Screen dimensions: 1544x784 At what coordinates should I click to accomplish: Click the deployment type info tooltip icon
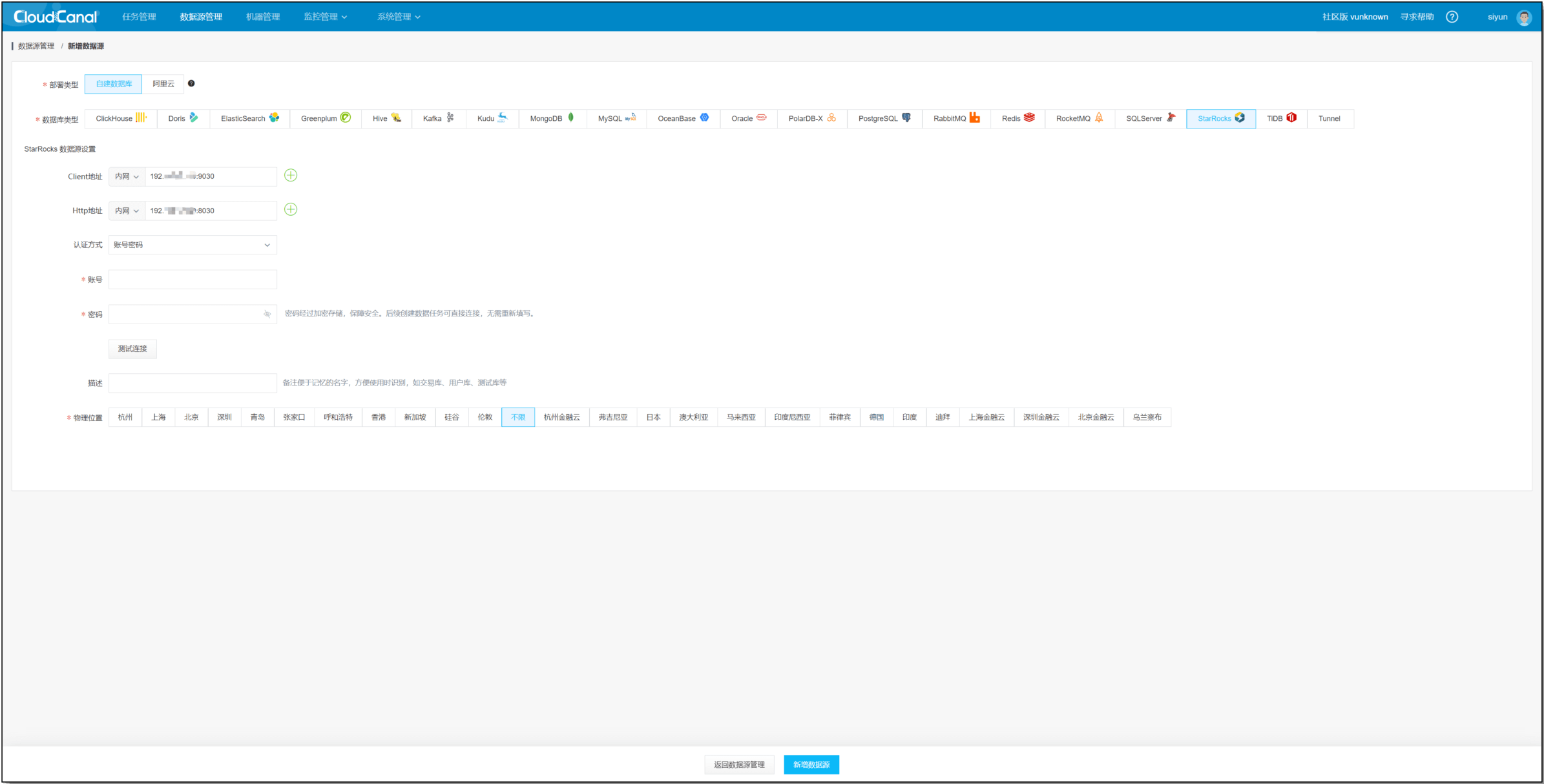(x=191, y=83)
